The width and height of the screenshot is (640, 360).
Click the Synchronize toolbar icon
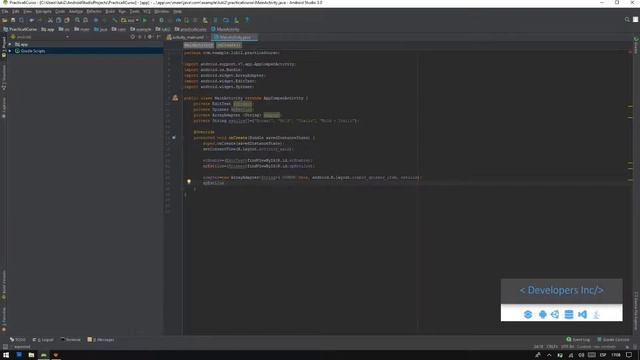[x=21, y=20]
